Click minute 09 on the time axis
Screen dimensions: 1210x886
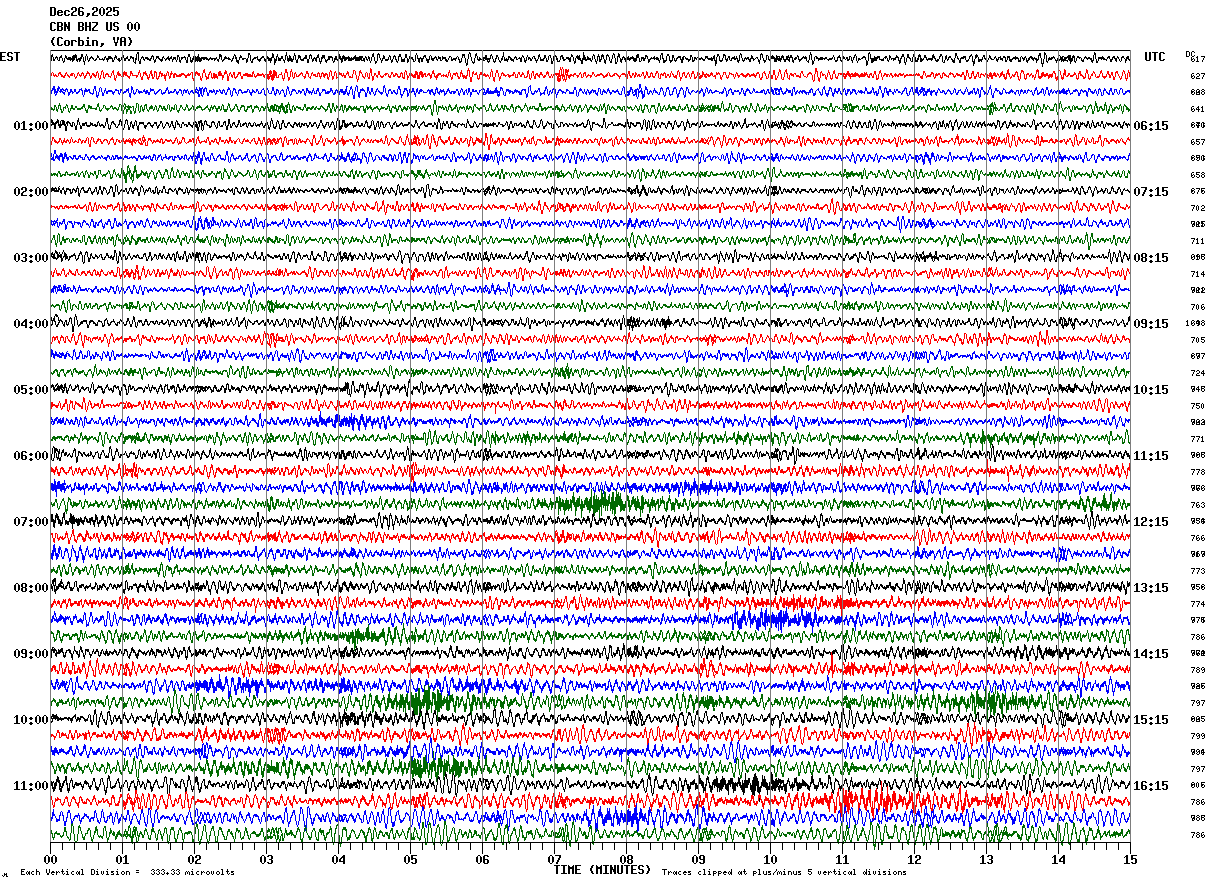click(x=699, y=859)
